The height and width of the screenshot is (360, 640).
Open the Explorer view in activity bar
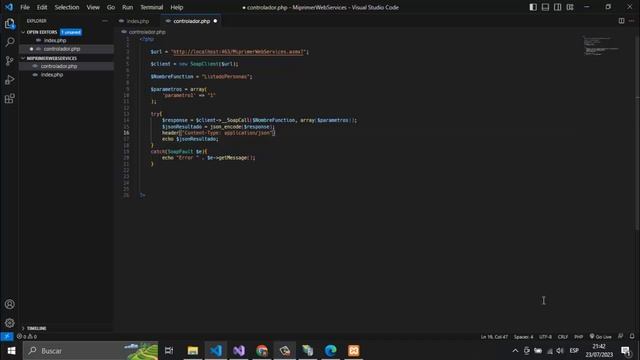coord(9,24)
